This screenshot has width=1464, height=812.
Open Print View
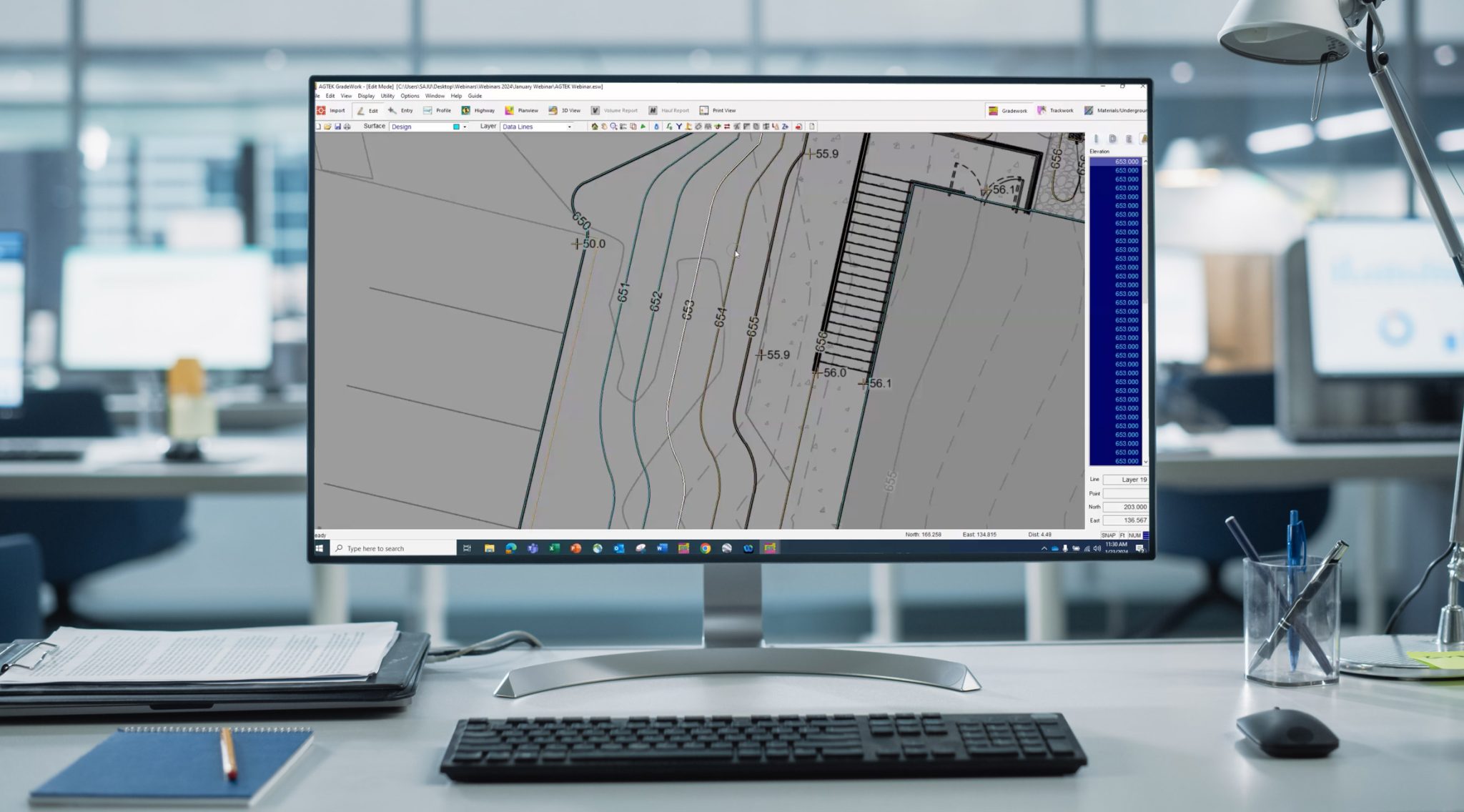coord(717,110)
